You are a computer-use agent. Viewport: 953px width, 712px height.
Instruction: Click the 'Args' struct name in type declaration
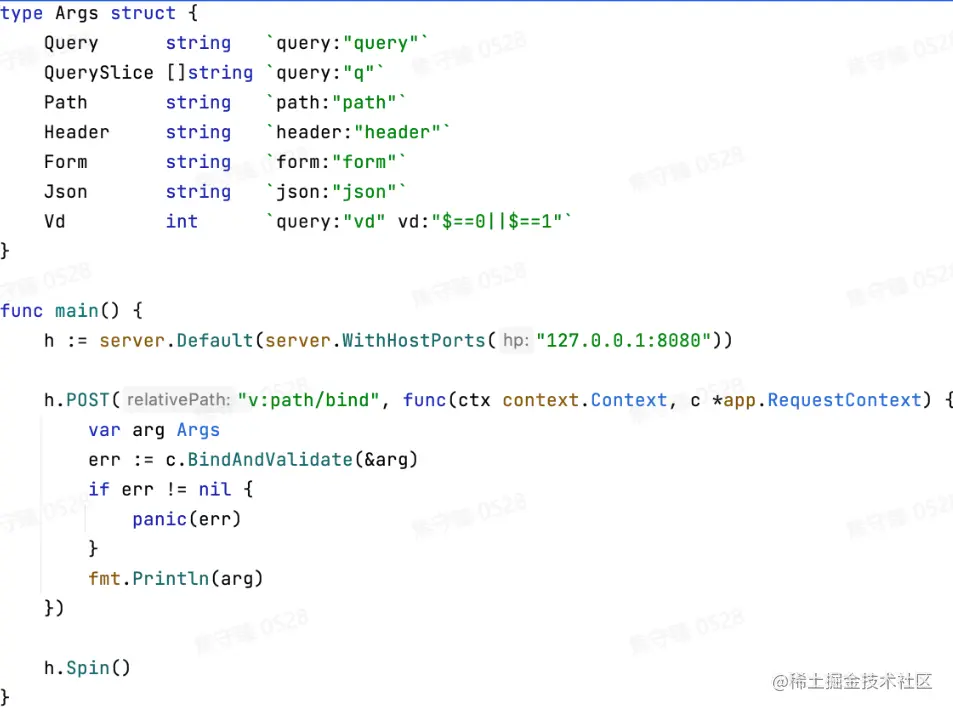(77, 13)
